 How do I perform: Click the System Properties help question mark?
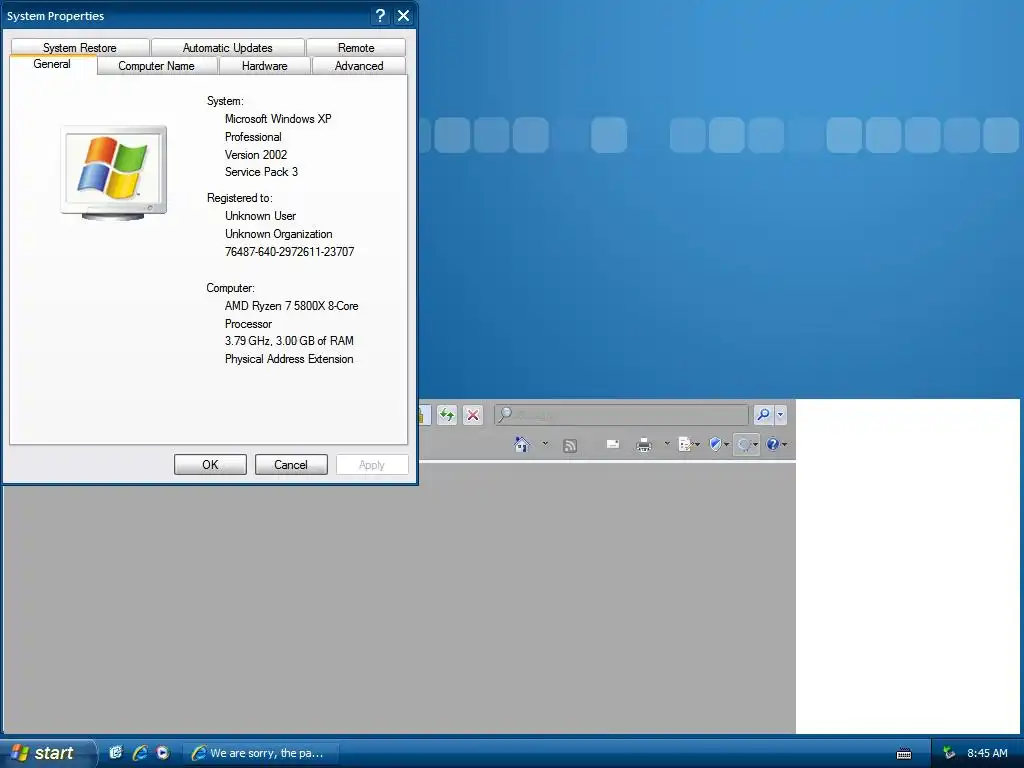pos(380,16)
